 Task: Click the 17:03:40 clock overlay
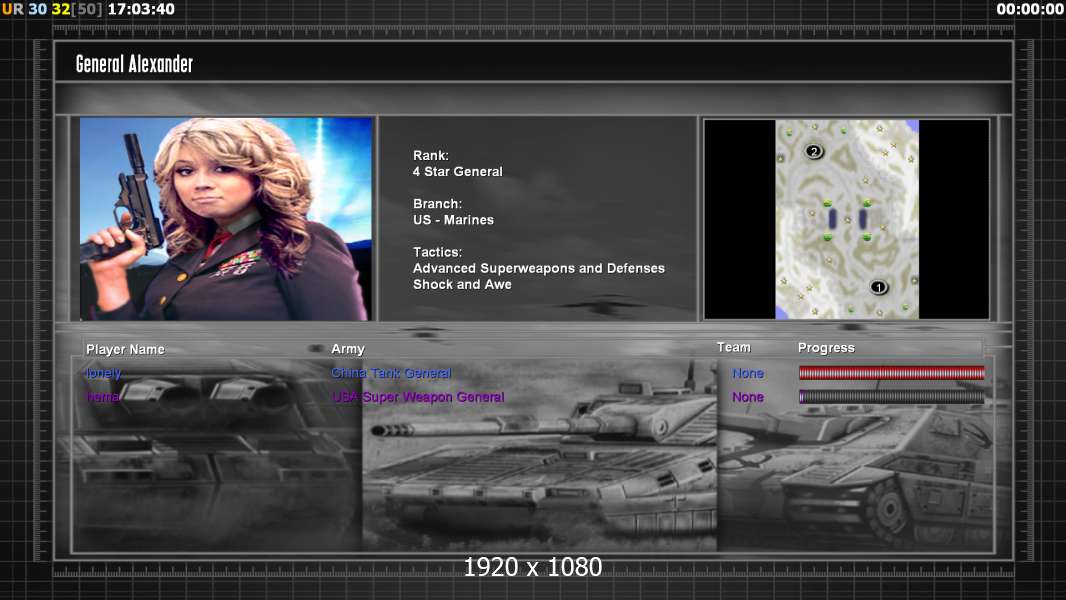(x=141, y=9)
